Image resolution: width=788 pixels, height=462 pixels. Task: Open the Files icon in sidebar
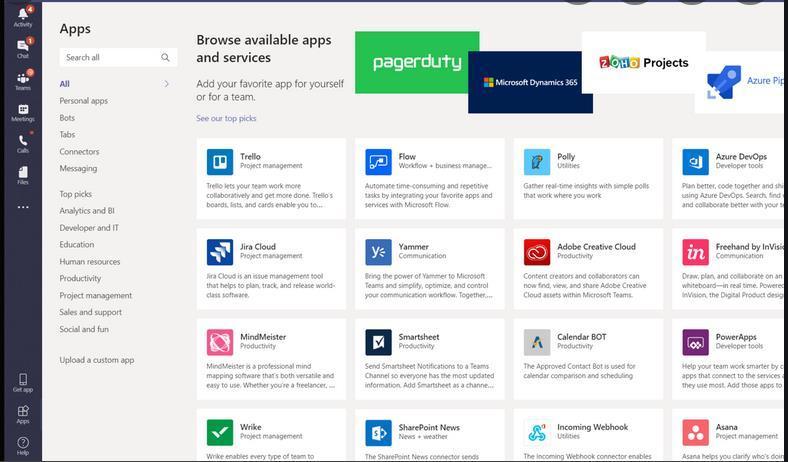[x=23, y=172]
